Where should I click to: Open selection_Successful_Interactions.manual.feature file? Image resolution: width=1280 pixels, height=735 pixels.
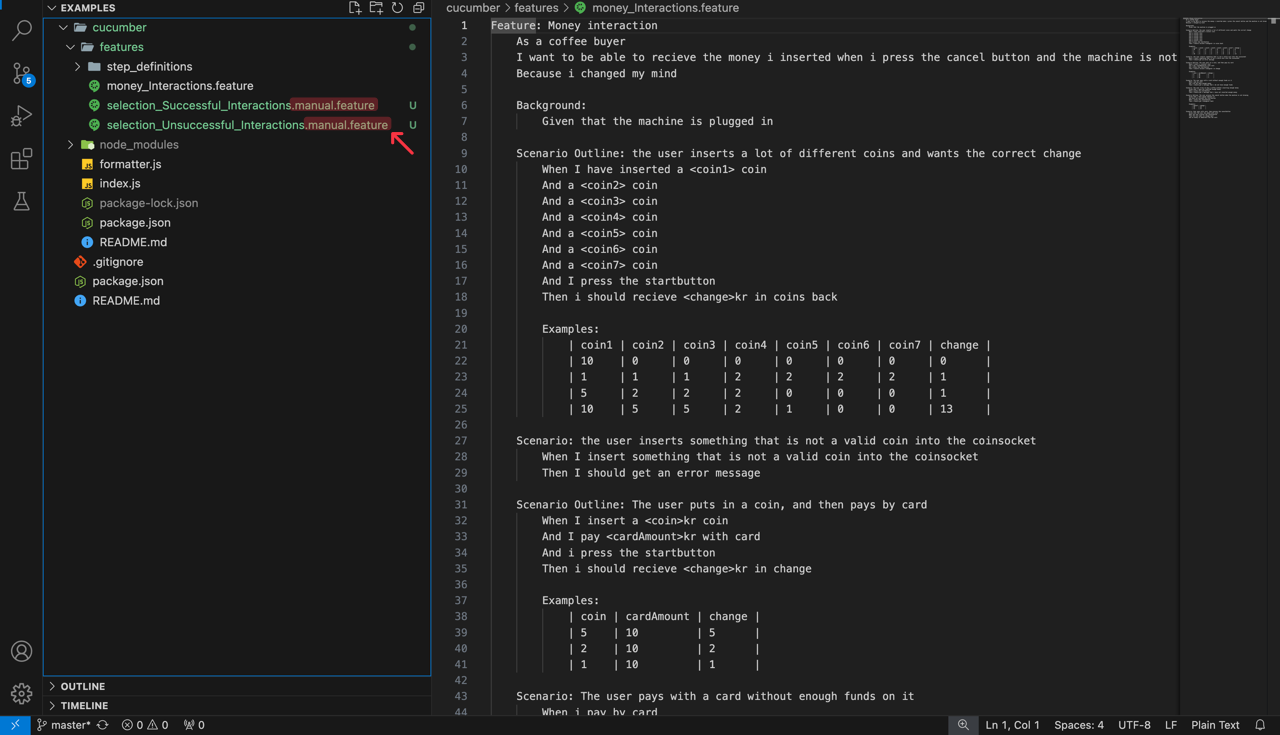tap(240, 105)
